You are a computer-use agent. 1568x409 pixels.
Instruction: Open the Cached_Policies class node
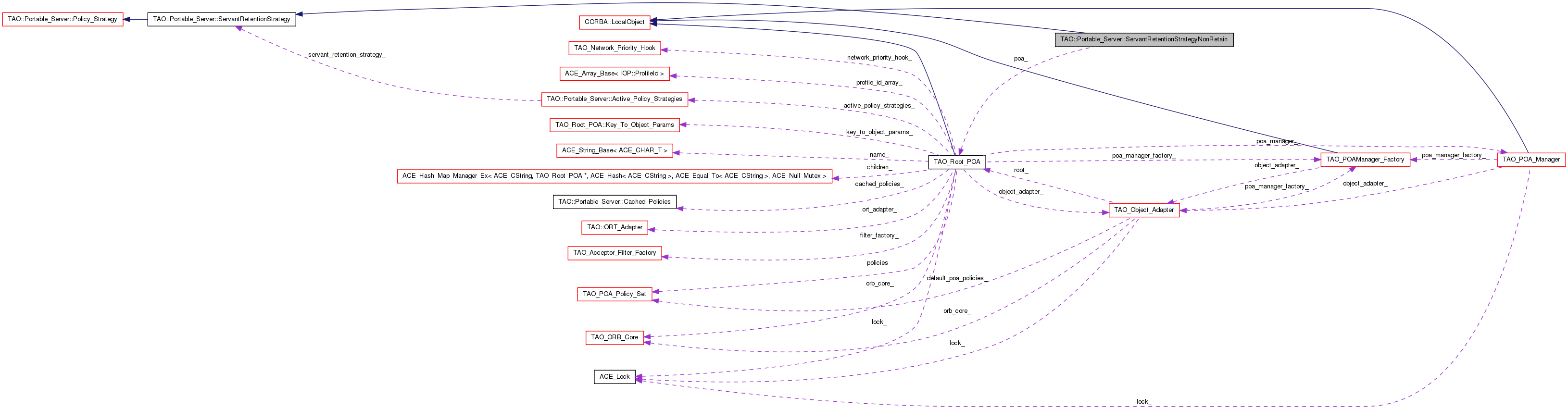(x=614, y=202)
